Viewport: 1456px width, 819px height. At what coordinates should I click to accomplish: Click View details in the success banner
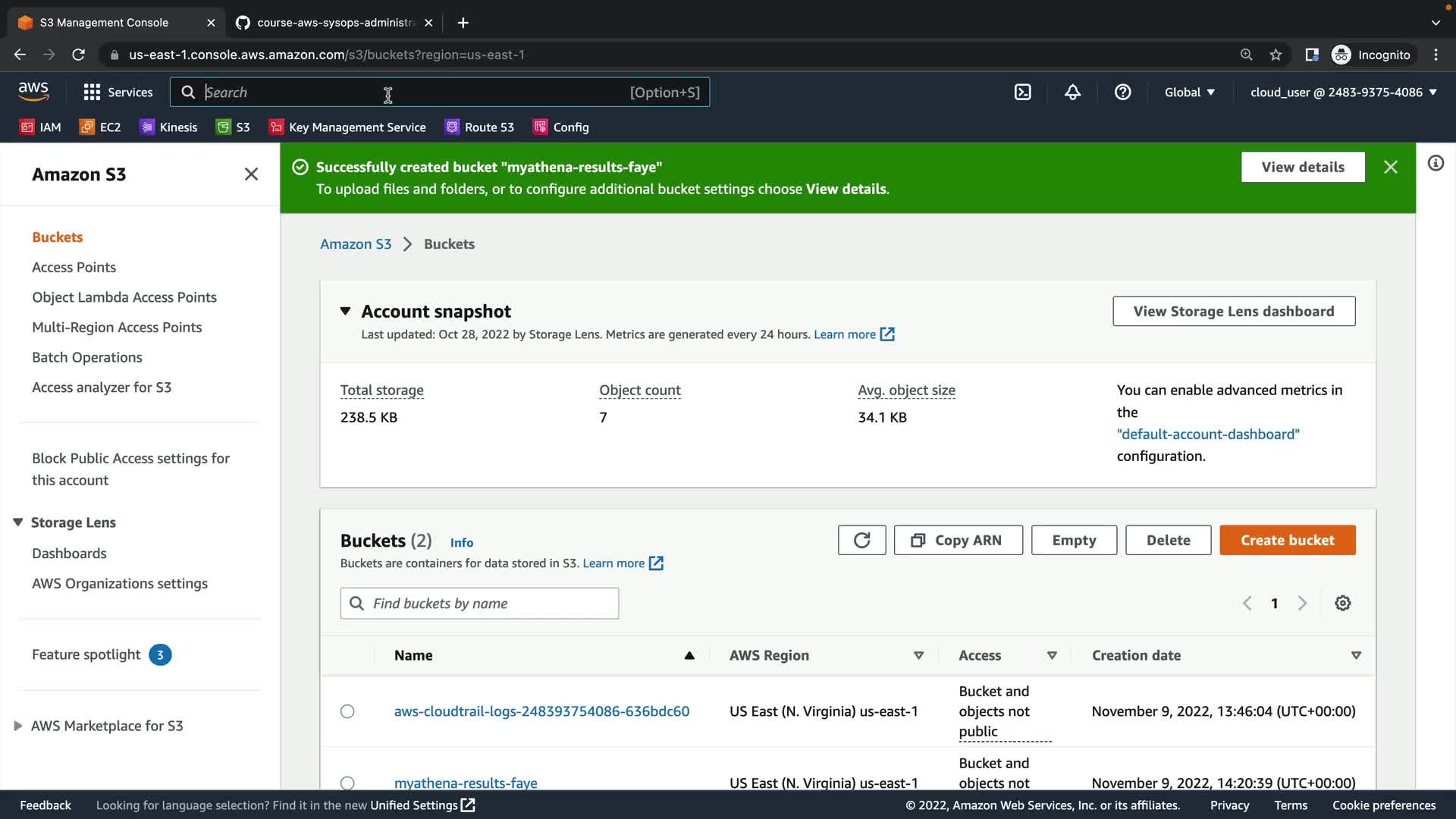1302,168
